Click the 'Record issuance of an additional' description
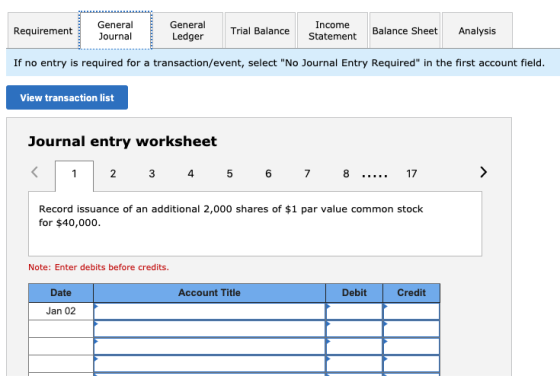The image size is (560, 379). [231, 216]
